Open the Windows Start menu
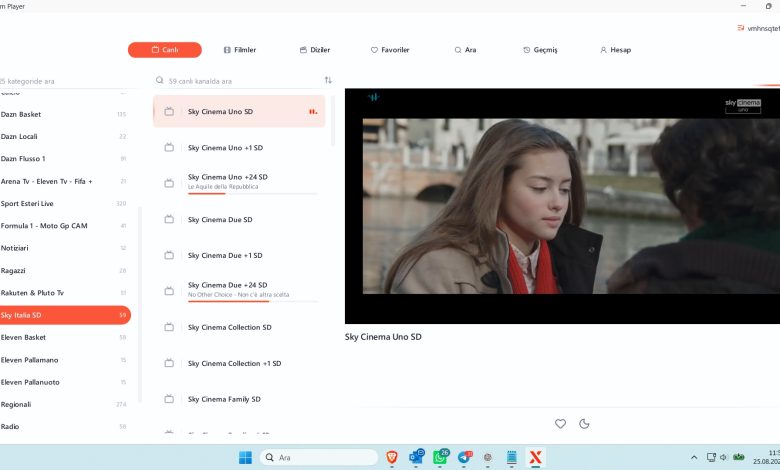 point(245,458)
